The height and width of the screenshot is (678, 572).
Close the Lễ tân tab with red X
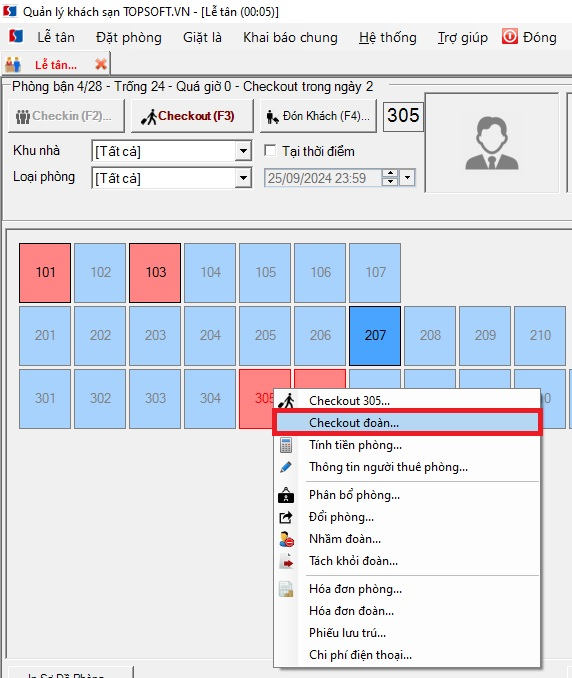[x=101, y=65]
